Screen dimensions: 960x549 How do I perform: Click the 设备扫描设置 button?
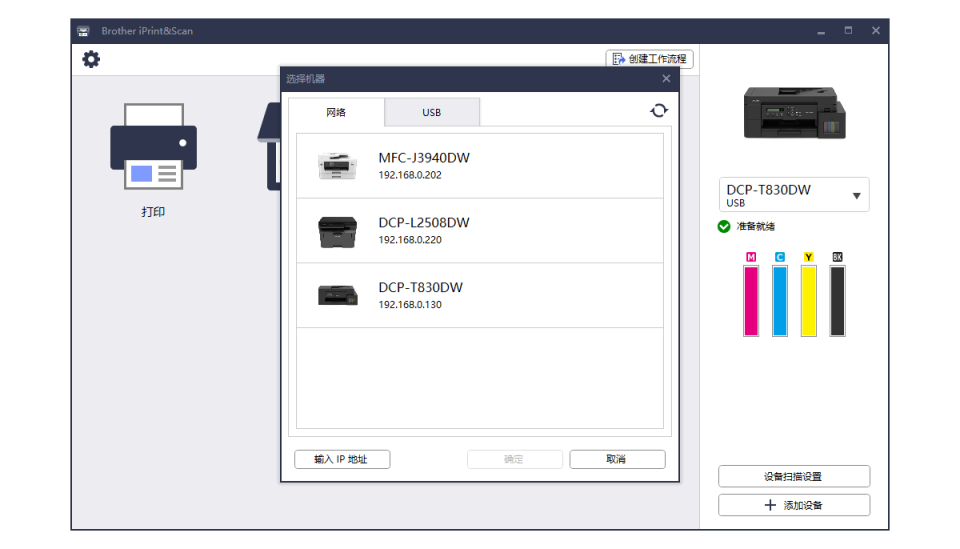(794, 477)
